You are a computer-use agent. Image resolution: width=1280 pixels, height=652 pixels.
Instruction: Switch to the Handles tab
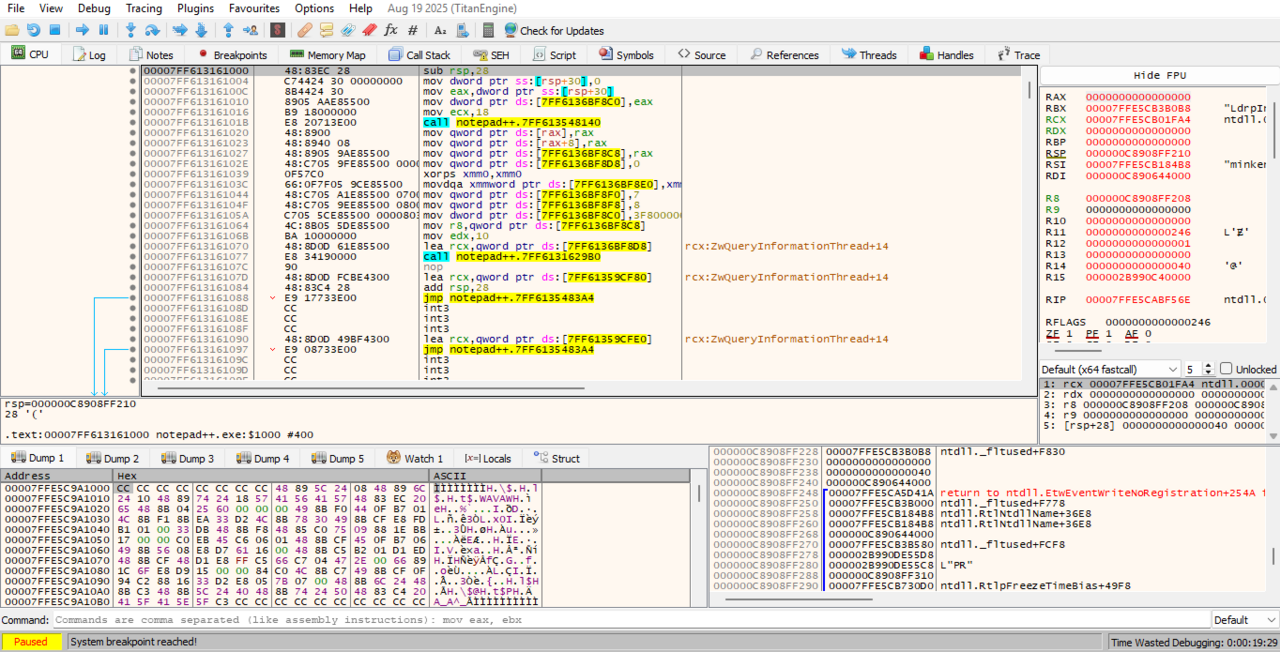pos(945,55)
